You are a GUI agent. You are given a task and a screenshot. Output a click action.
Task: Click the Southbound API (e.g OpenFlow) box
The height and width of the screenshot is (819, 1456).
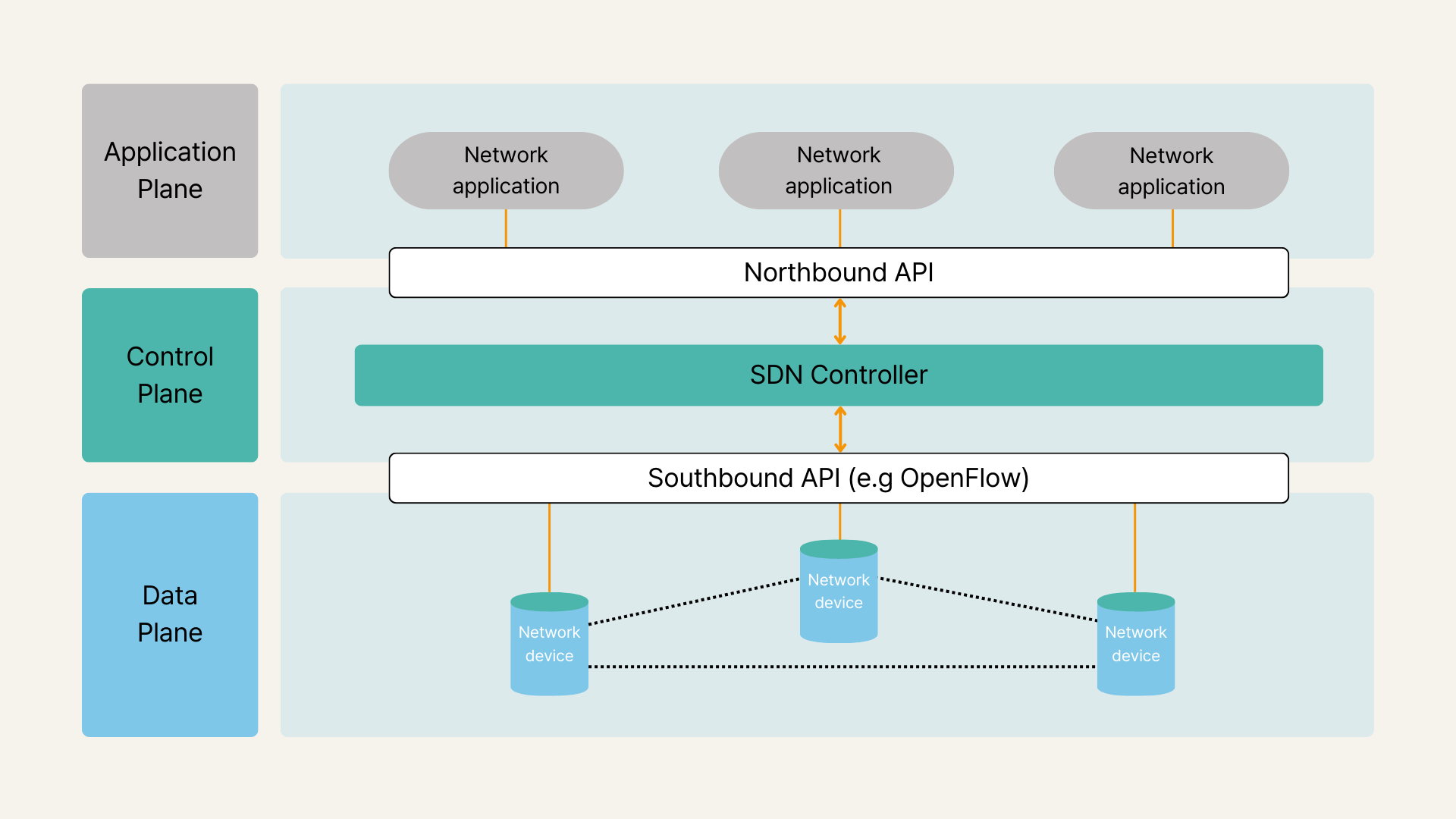tap(838, 479)
